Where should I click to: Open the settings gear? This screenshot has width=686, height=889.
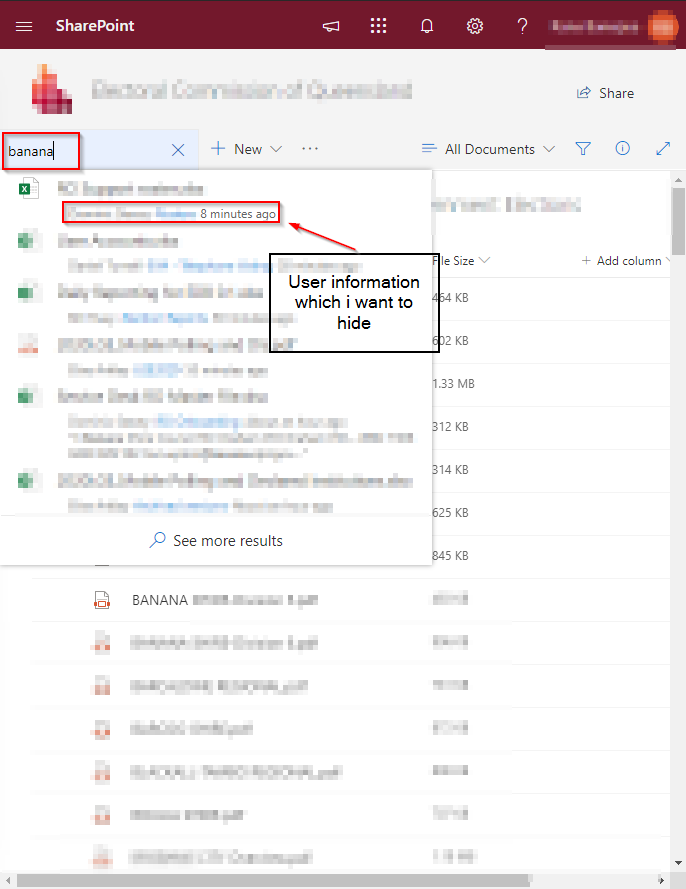tap(475, 26)
